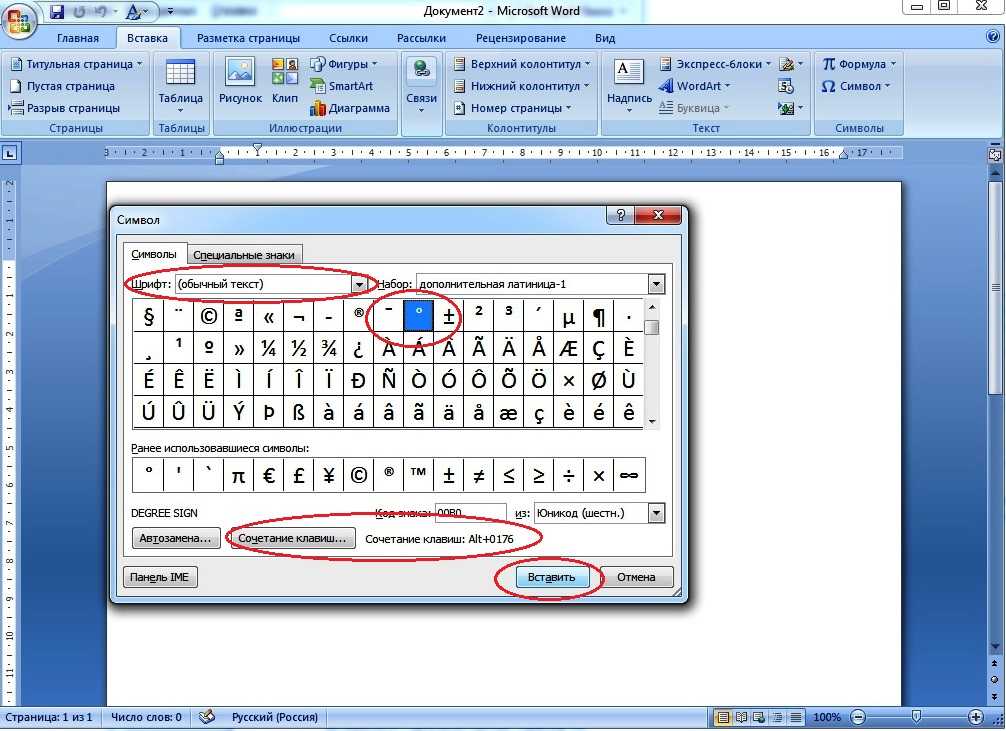Expand Фигуры shapes dropdown
The image size is (1006, 731).
[x=375, y=64]
